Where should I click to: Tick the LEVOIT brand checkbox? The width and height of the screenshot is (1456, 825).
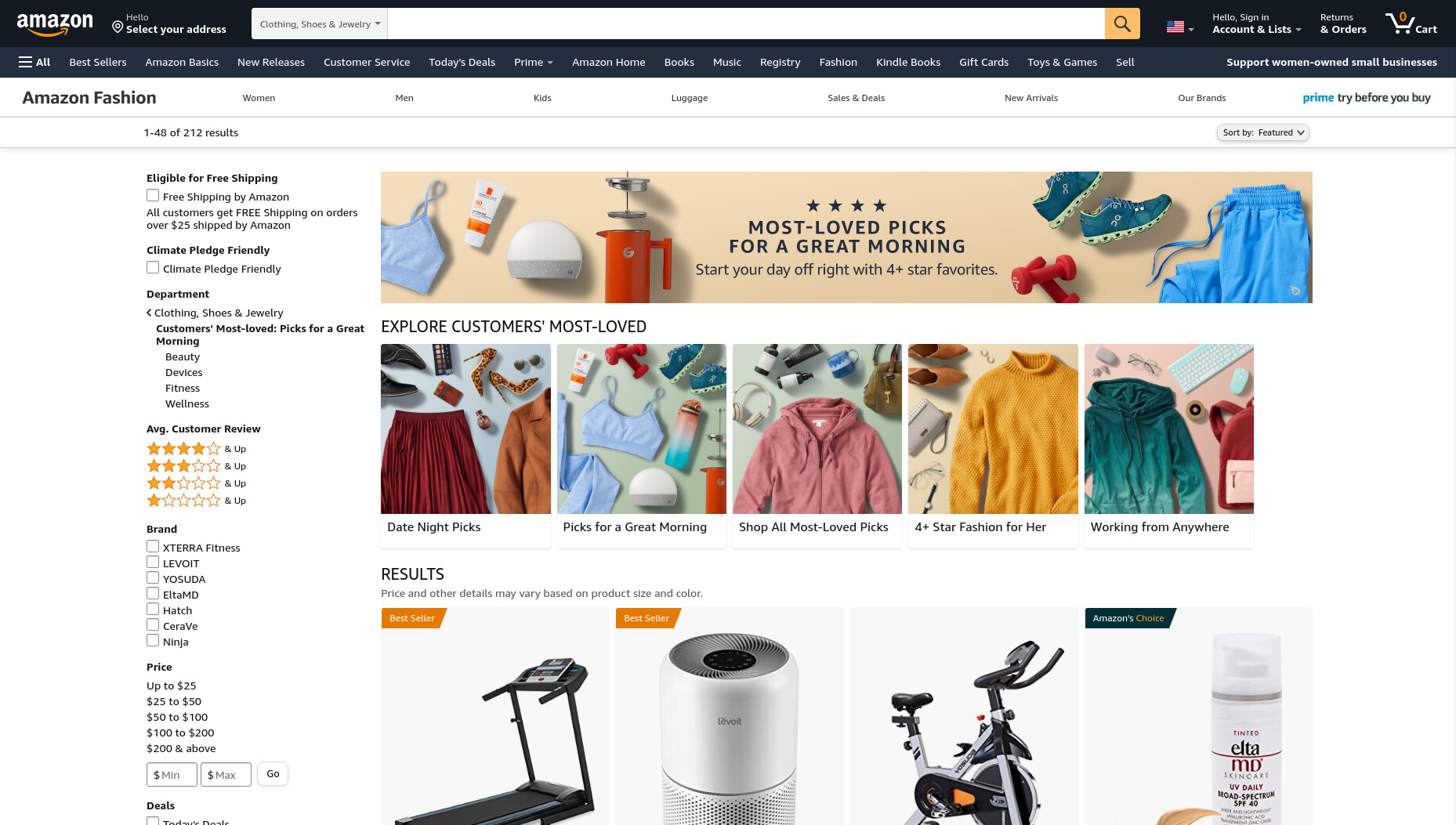tap(153, 562)
